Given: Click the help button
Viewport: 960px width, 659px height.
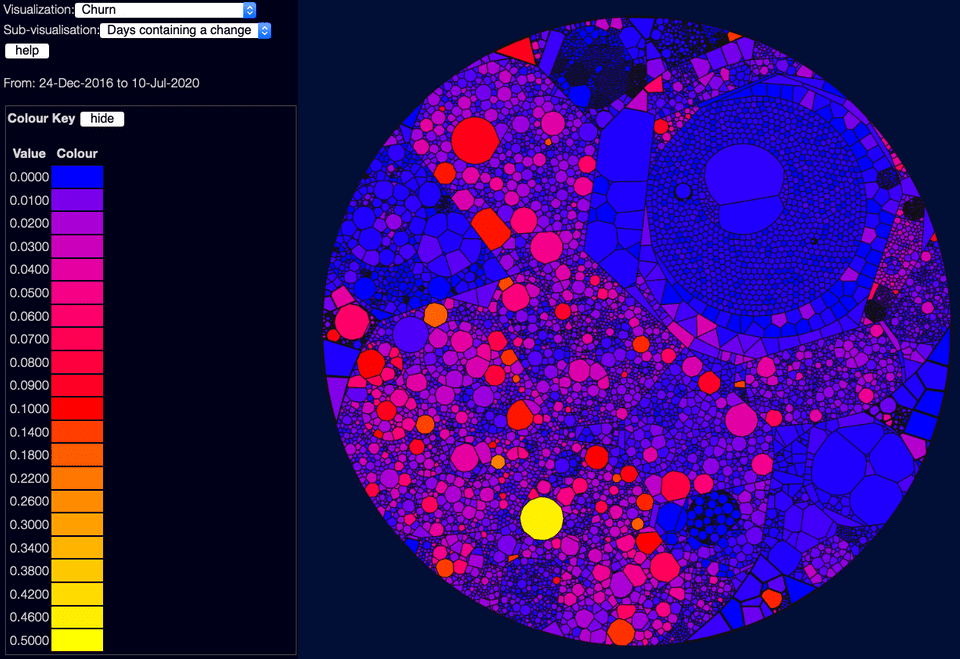Looking at the screenshot, I should (x=27, y=51).
